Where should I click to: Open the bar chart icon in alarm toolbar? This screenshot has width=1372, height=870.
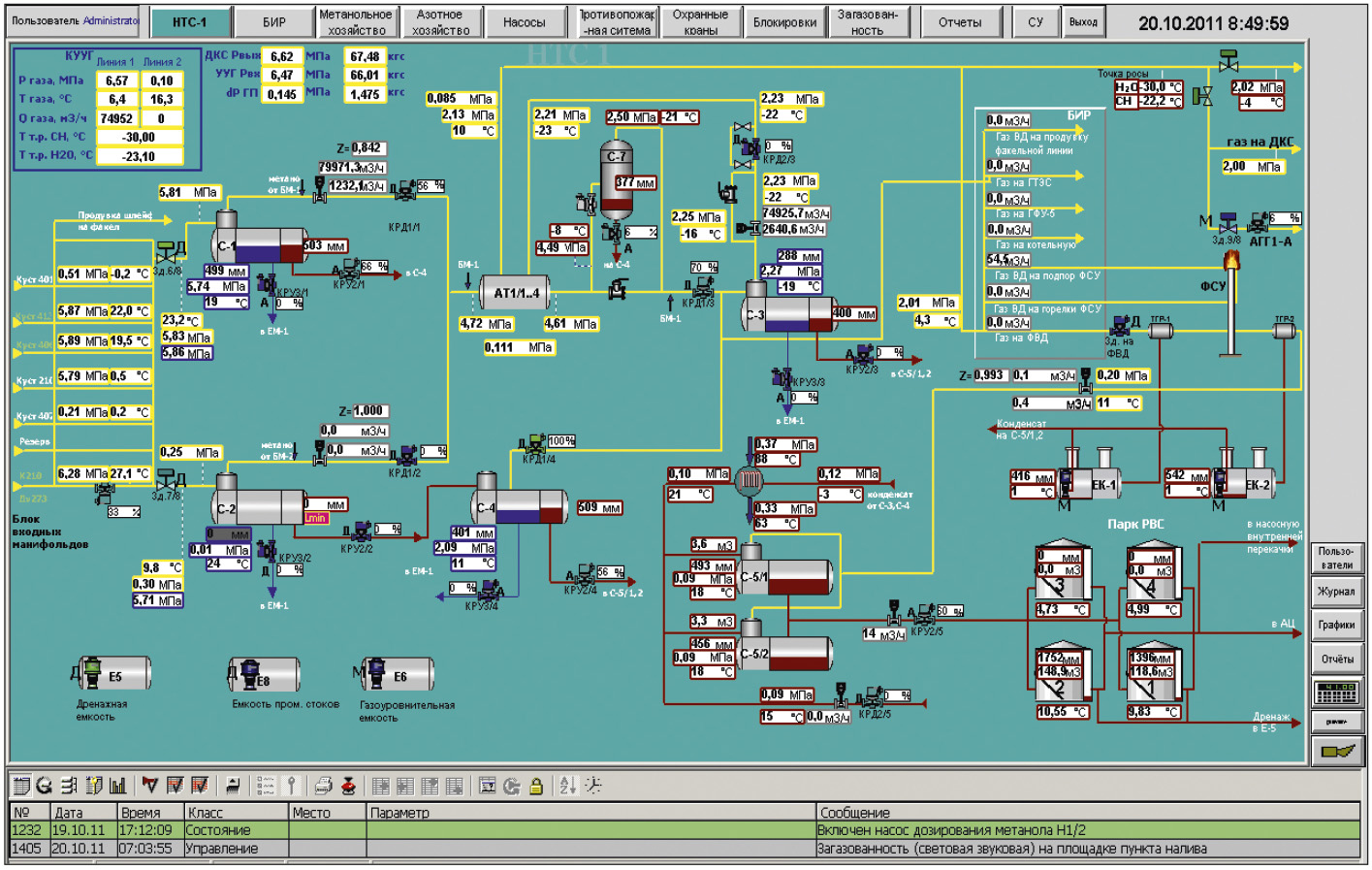tap(118, 786)
